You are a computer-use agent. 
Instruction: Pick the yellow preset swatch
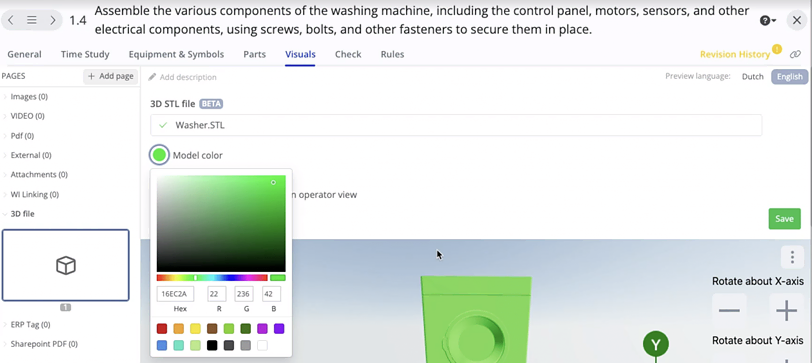click(x=195, y=329)
